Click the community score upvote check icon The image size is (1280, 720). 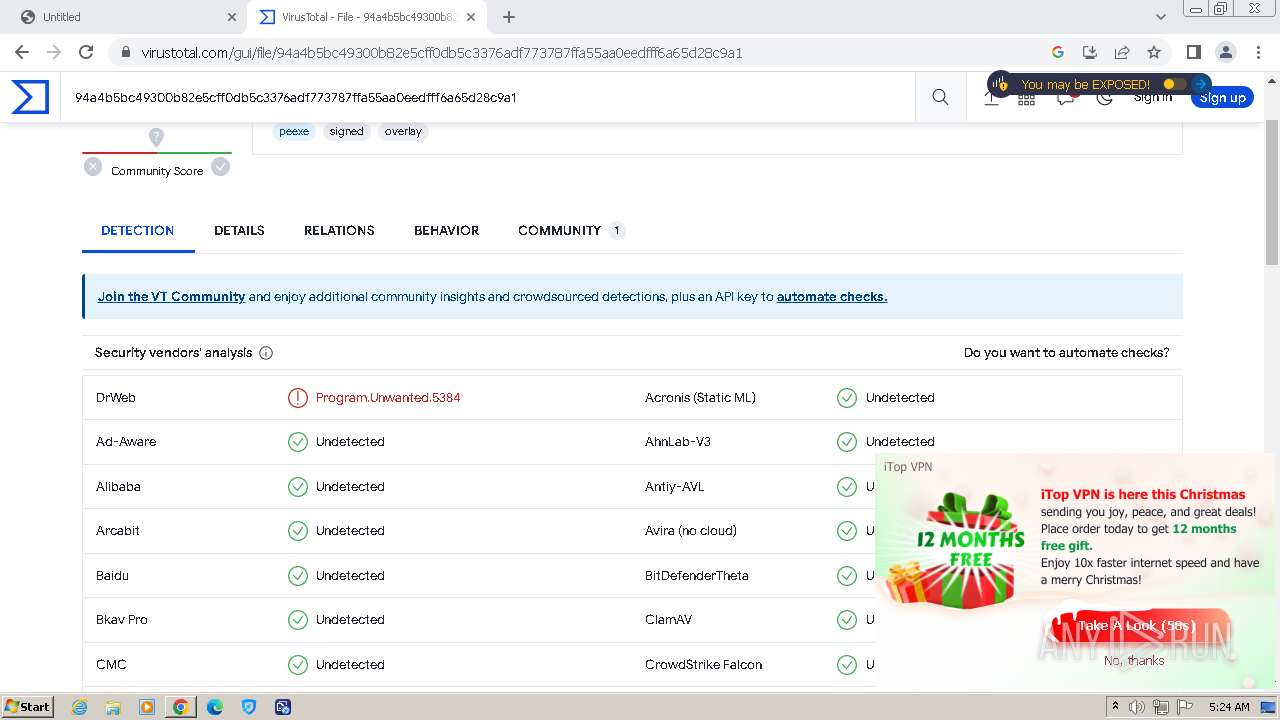(x=221, y=167)
